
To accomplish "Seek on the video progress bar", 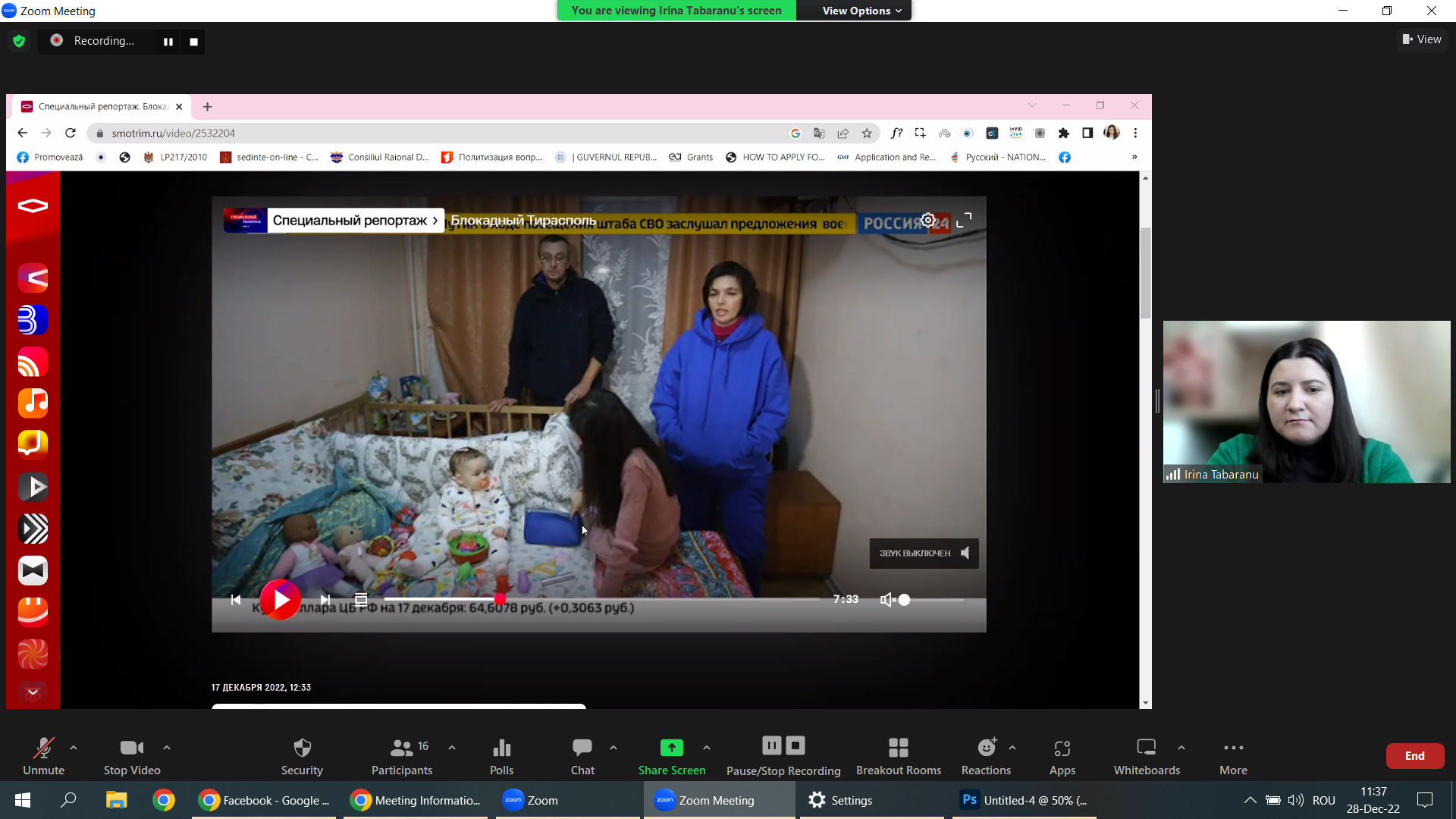I will coord(601,600).
